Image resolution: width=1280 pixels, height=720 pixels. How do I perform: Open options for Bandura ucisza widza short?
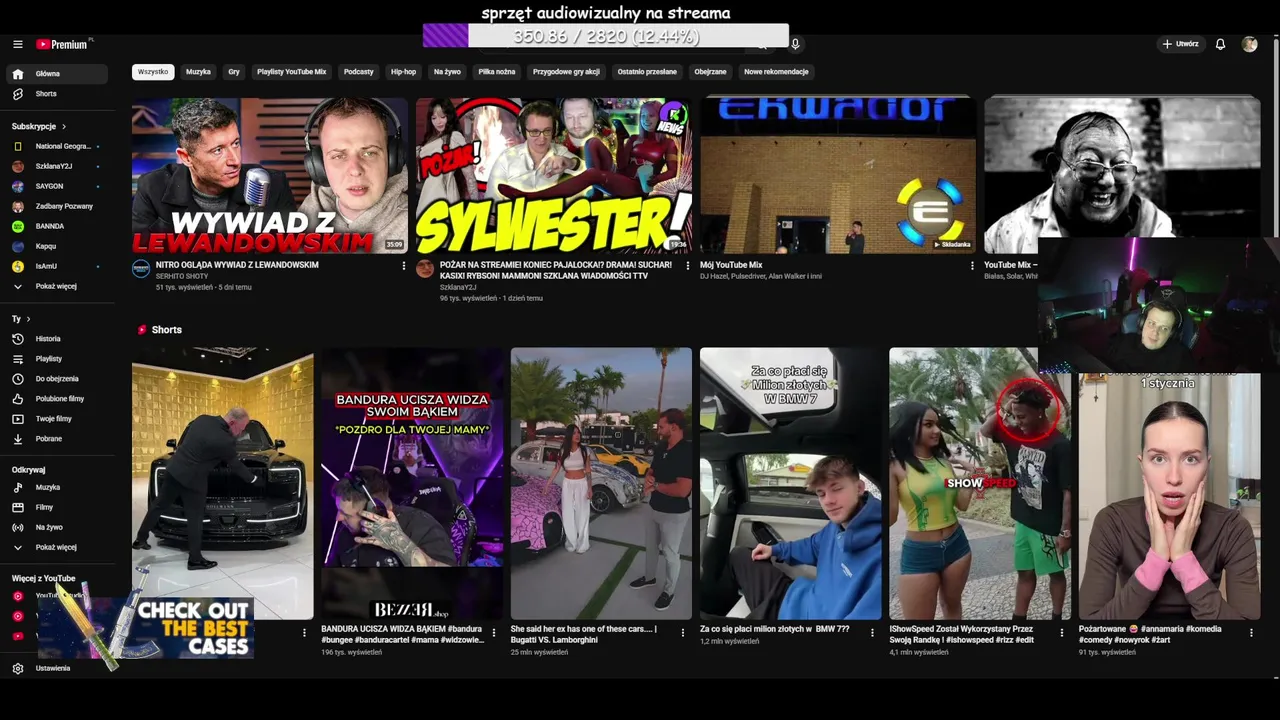[494, 633]
